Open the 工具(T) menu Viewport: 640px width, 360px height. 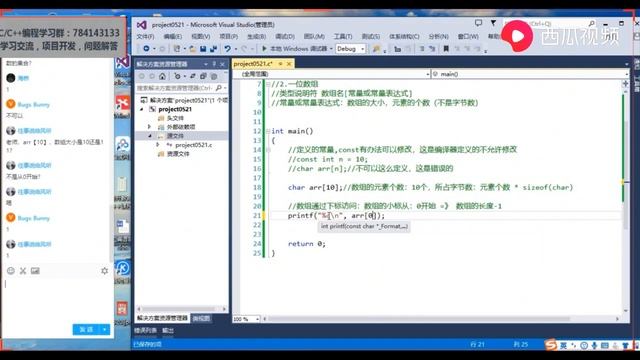coord(343,36)
